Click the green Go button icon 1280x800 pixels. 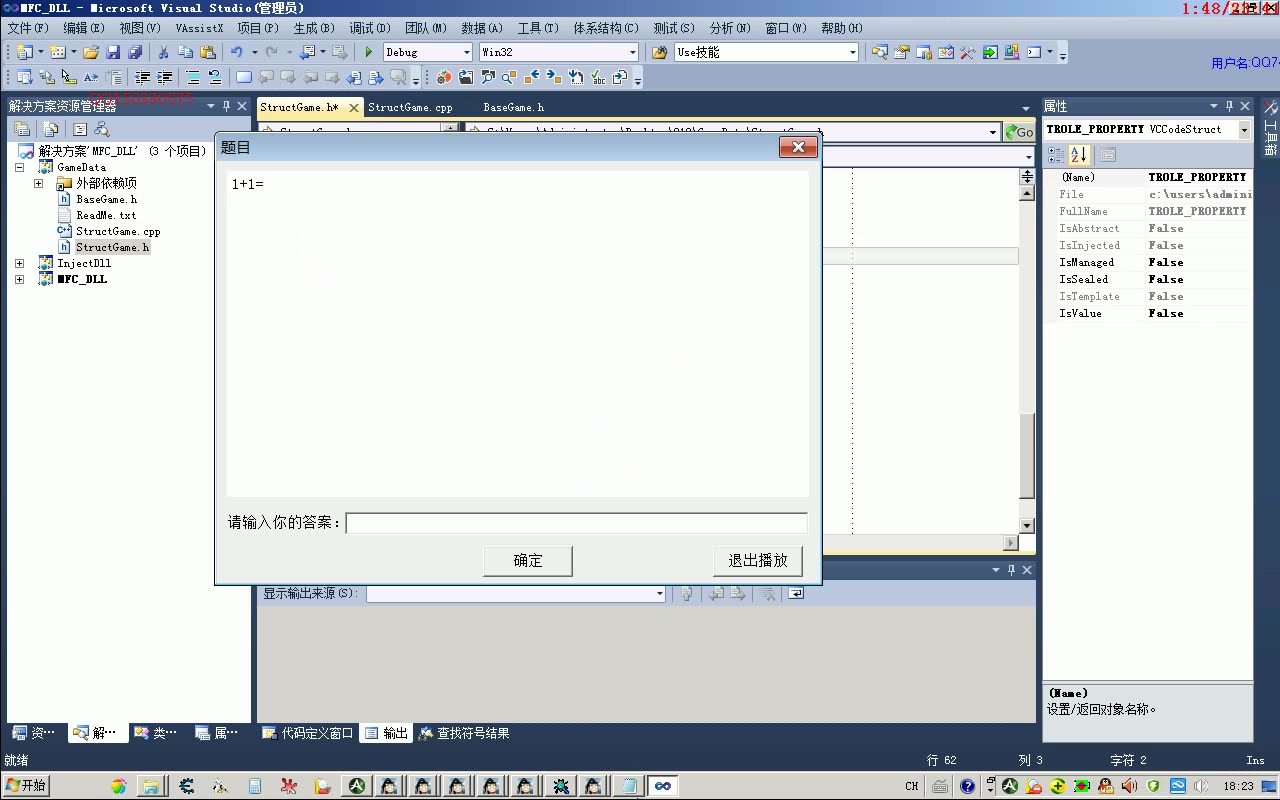1020,132
